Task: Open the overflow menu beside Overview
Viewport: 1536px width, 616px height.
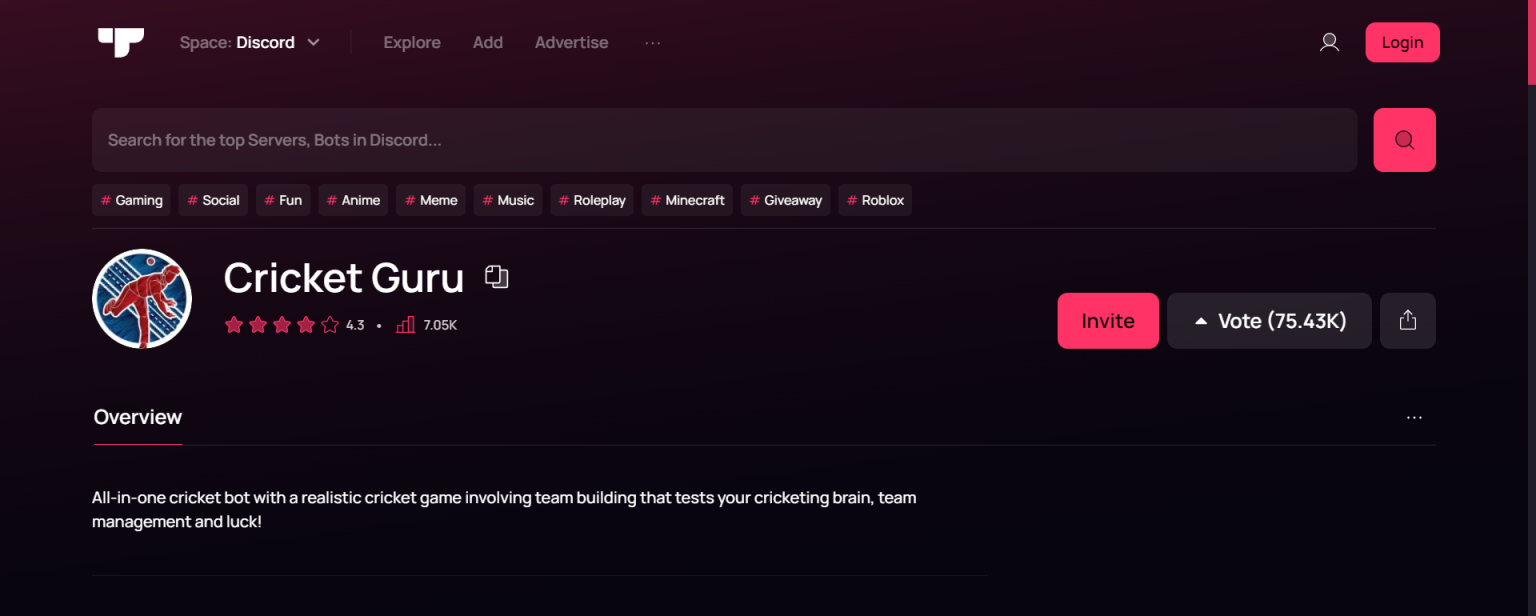Action: coord(1414,417)
